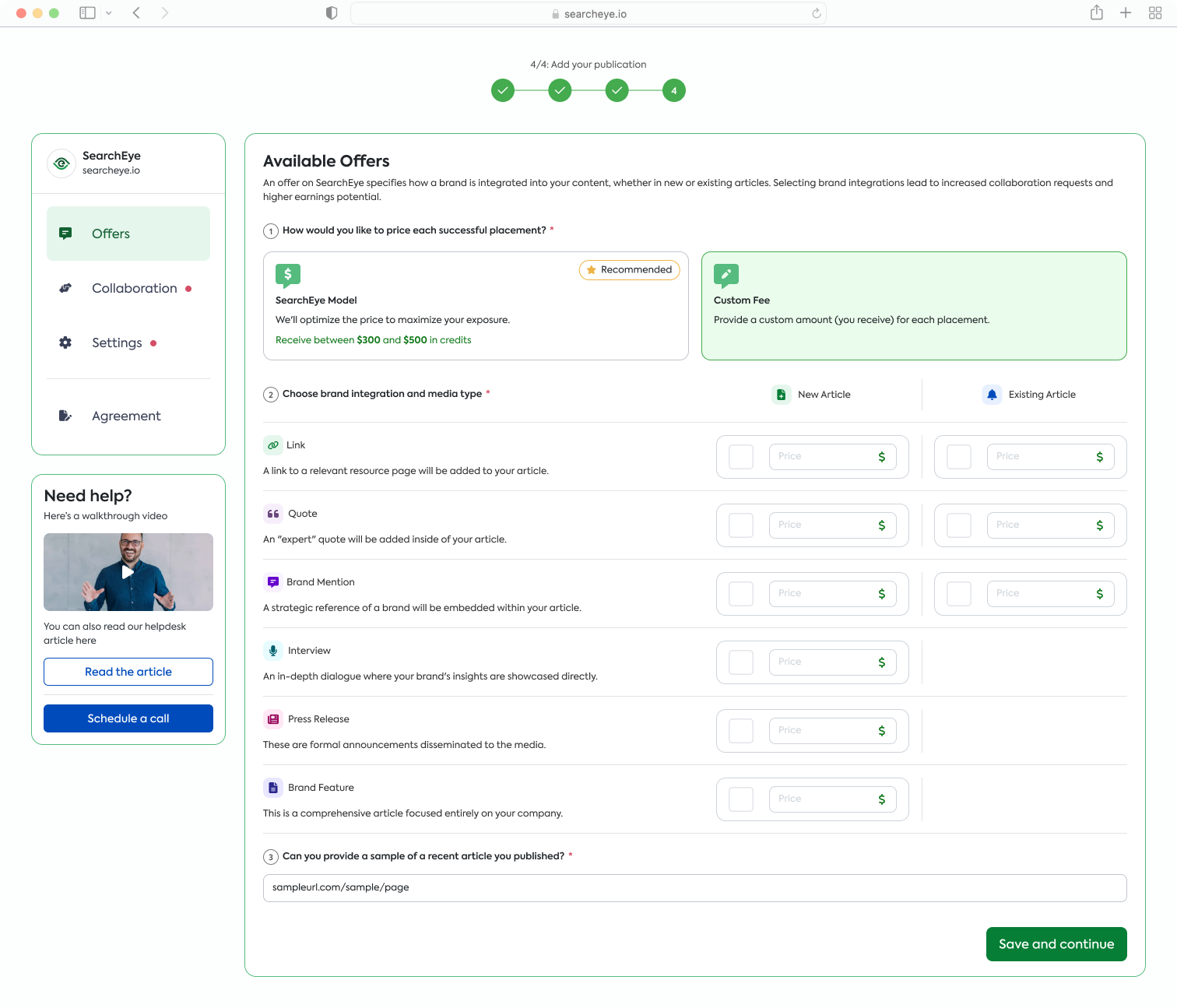Viewport: 1177px width, 1008px height.
Task: Open a new tab with plus icon
Action: tap(1126, 13)
